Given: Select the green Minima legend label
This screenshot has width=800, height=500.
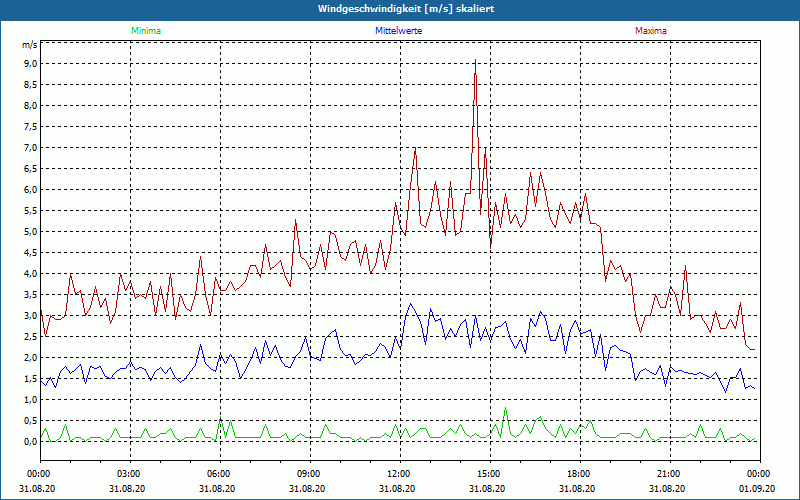Looking at the screenshot, I should point(146,31).
